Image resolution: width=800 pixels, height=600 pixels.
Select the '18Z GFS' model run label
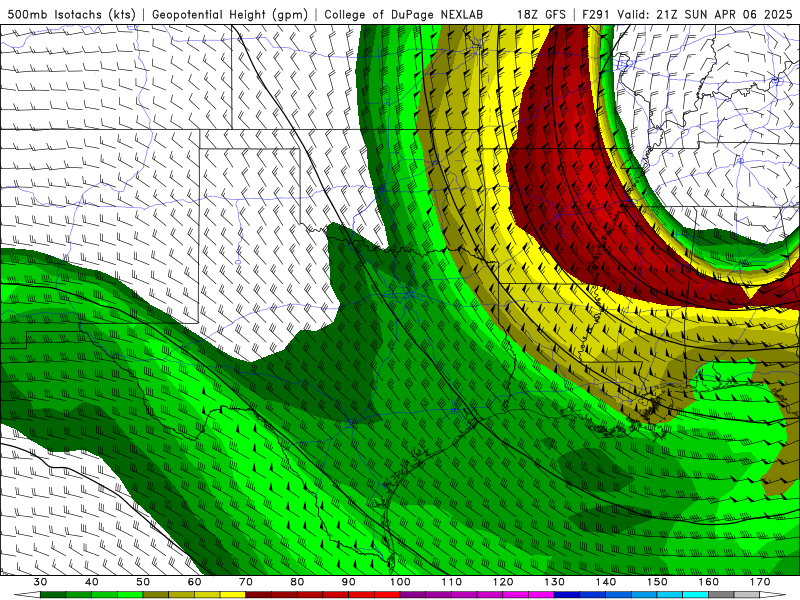541,15
